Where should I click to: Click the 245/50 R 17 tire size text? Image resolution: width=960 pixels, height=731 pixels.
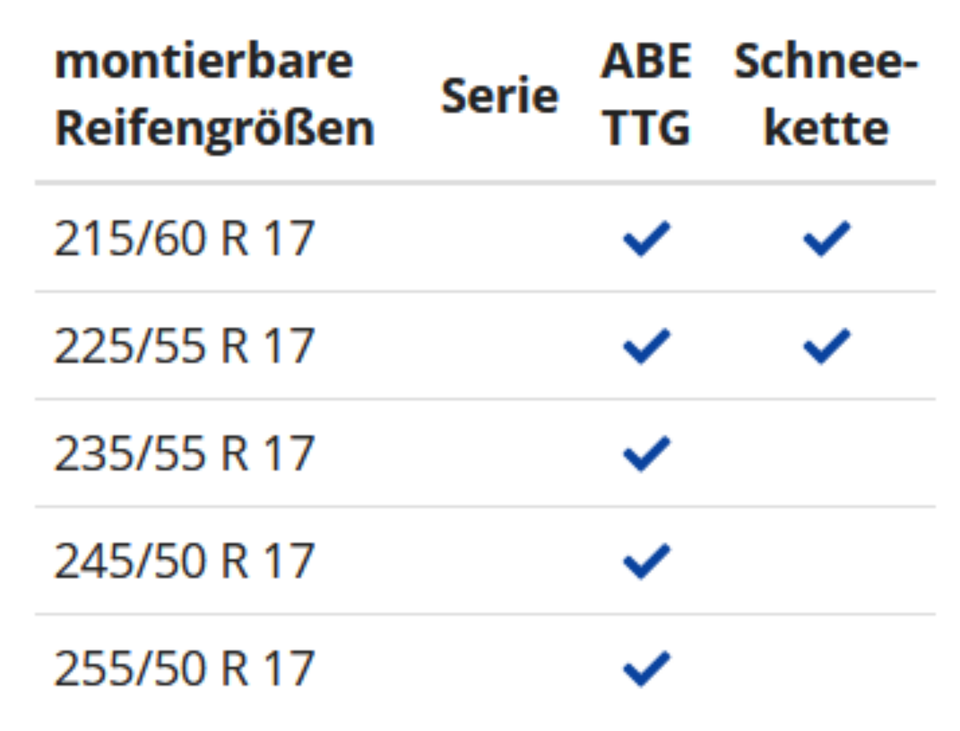184,561
